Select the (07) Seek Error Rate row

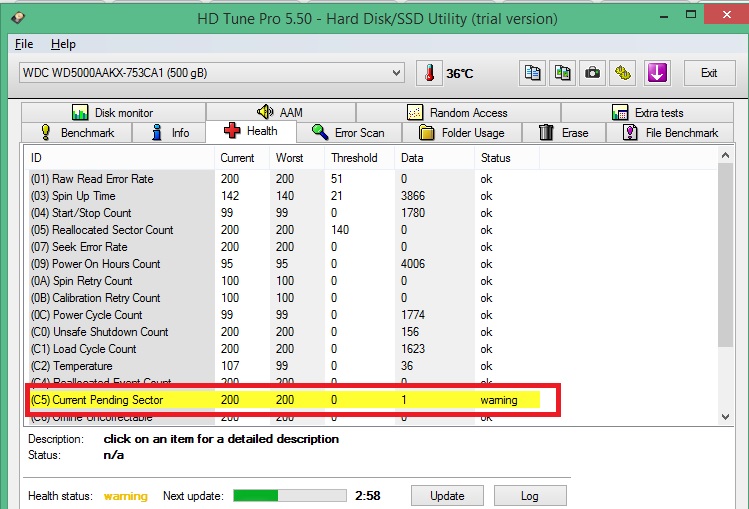284,247
